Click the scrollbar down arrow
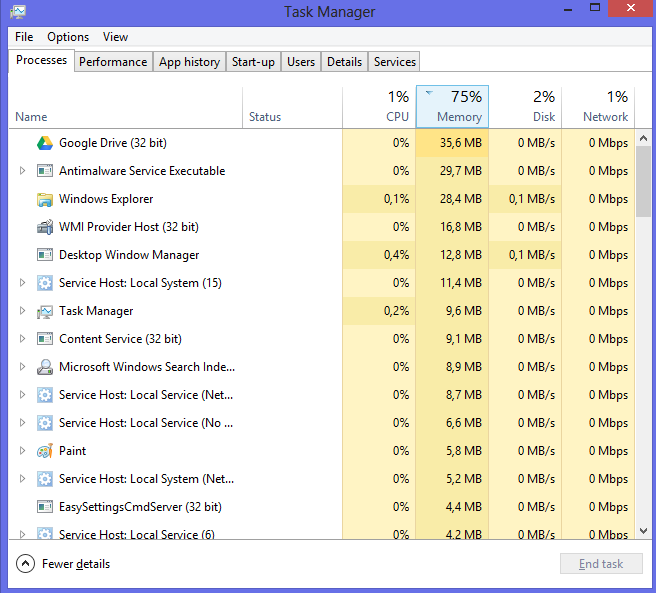This screenshot has height=593, width=656. tap(643, 531)
